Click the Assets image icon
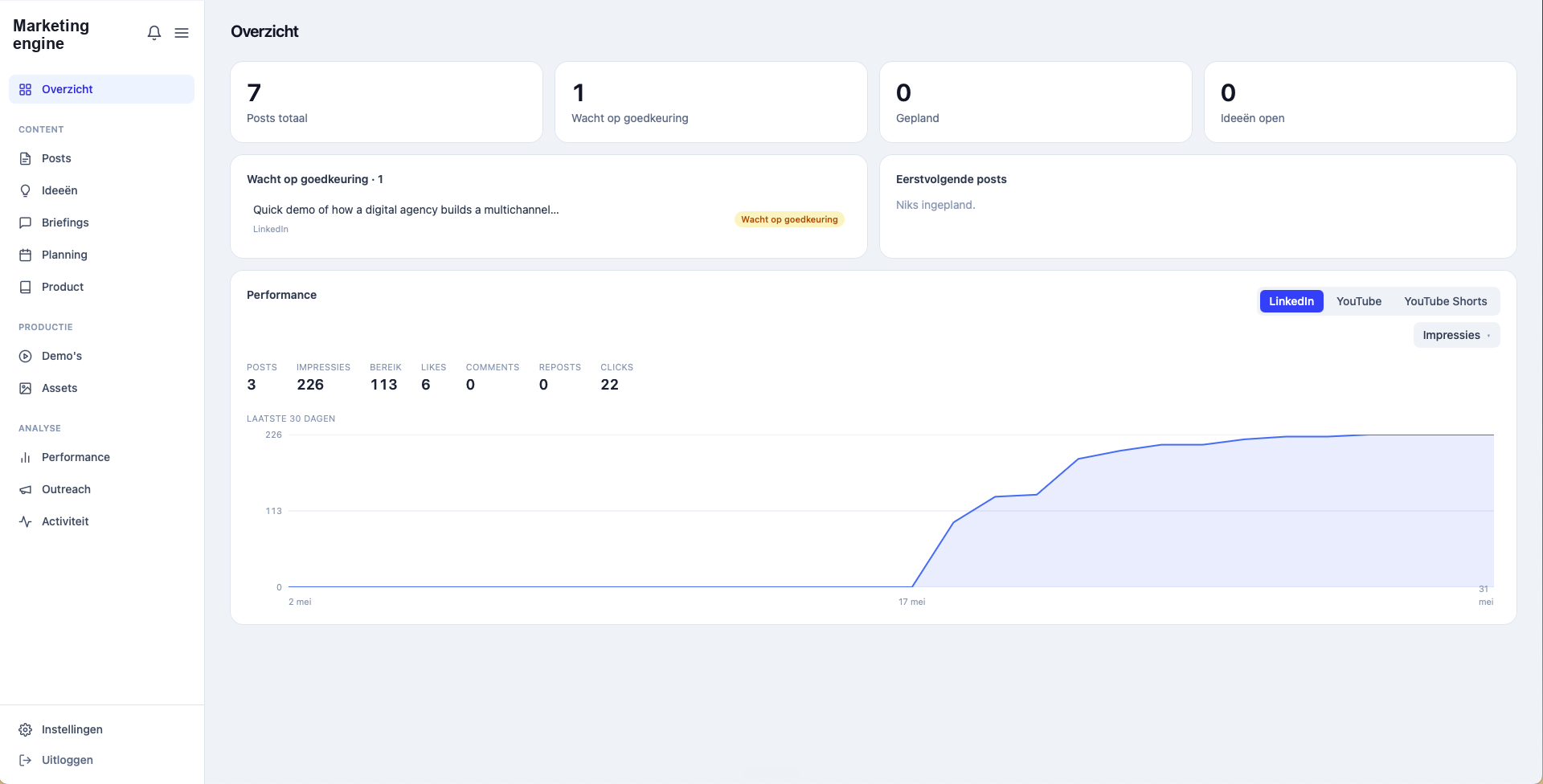The image size is (1543, 784). point(26,388)
